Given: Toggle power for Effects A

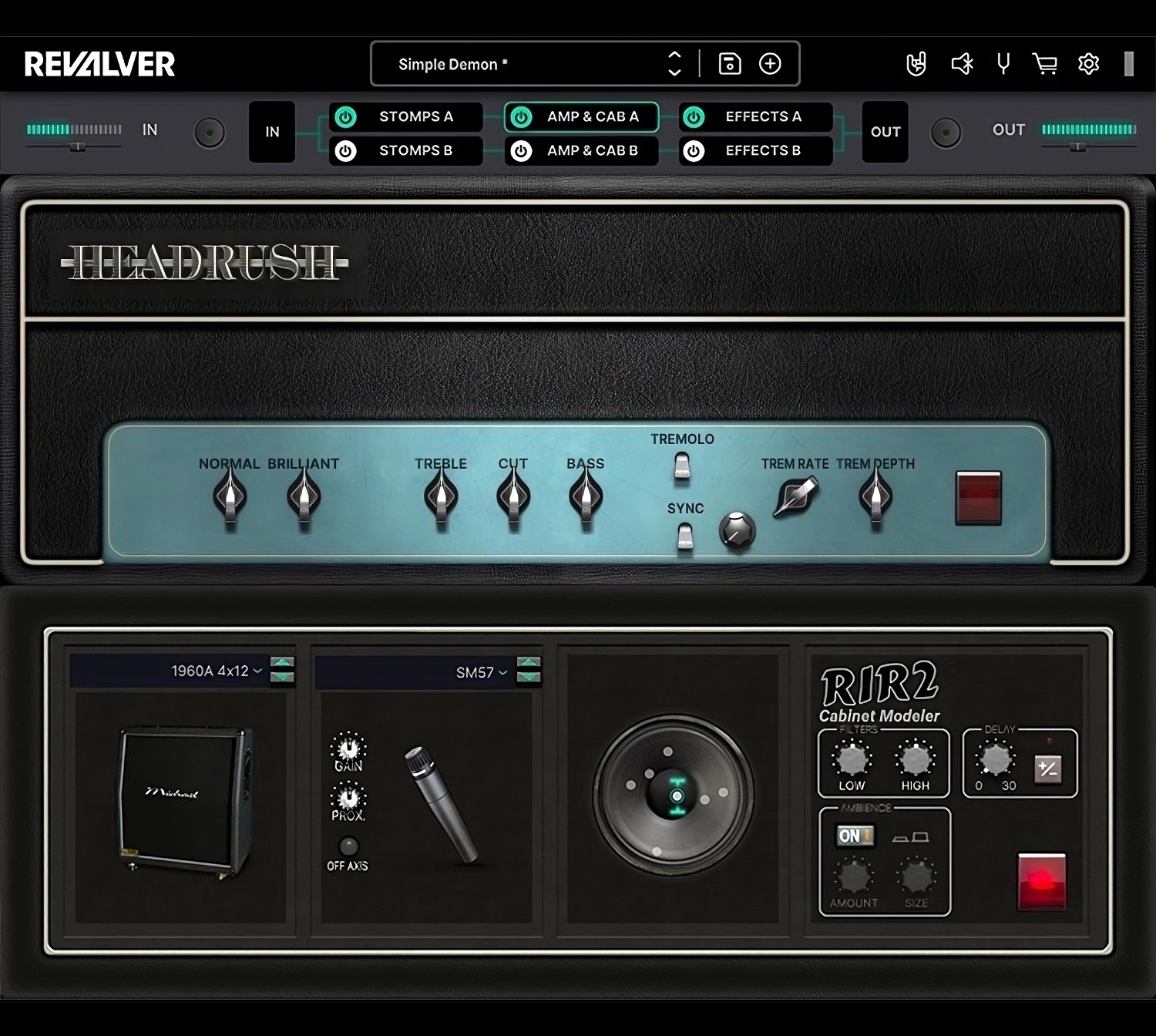Looking at the screenshot, I should (x=694, y=117).
